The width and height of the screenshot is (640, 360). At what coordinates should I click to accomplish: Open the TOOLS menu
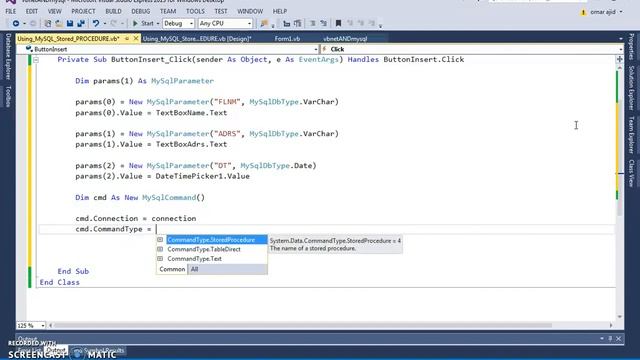(x=196, y=11)
